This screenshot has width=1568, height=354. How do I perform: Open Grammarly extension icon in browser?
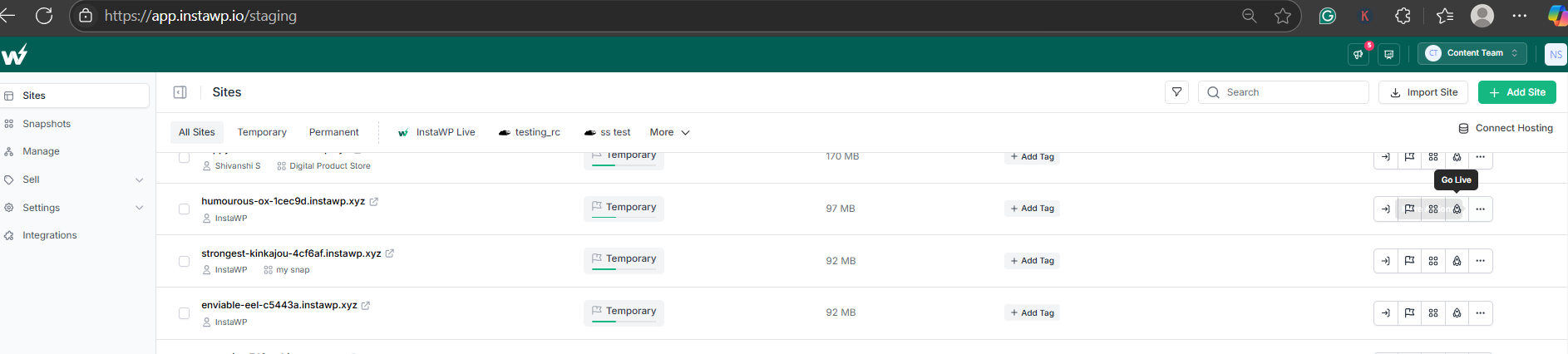coord(1328,16)
